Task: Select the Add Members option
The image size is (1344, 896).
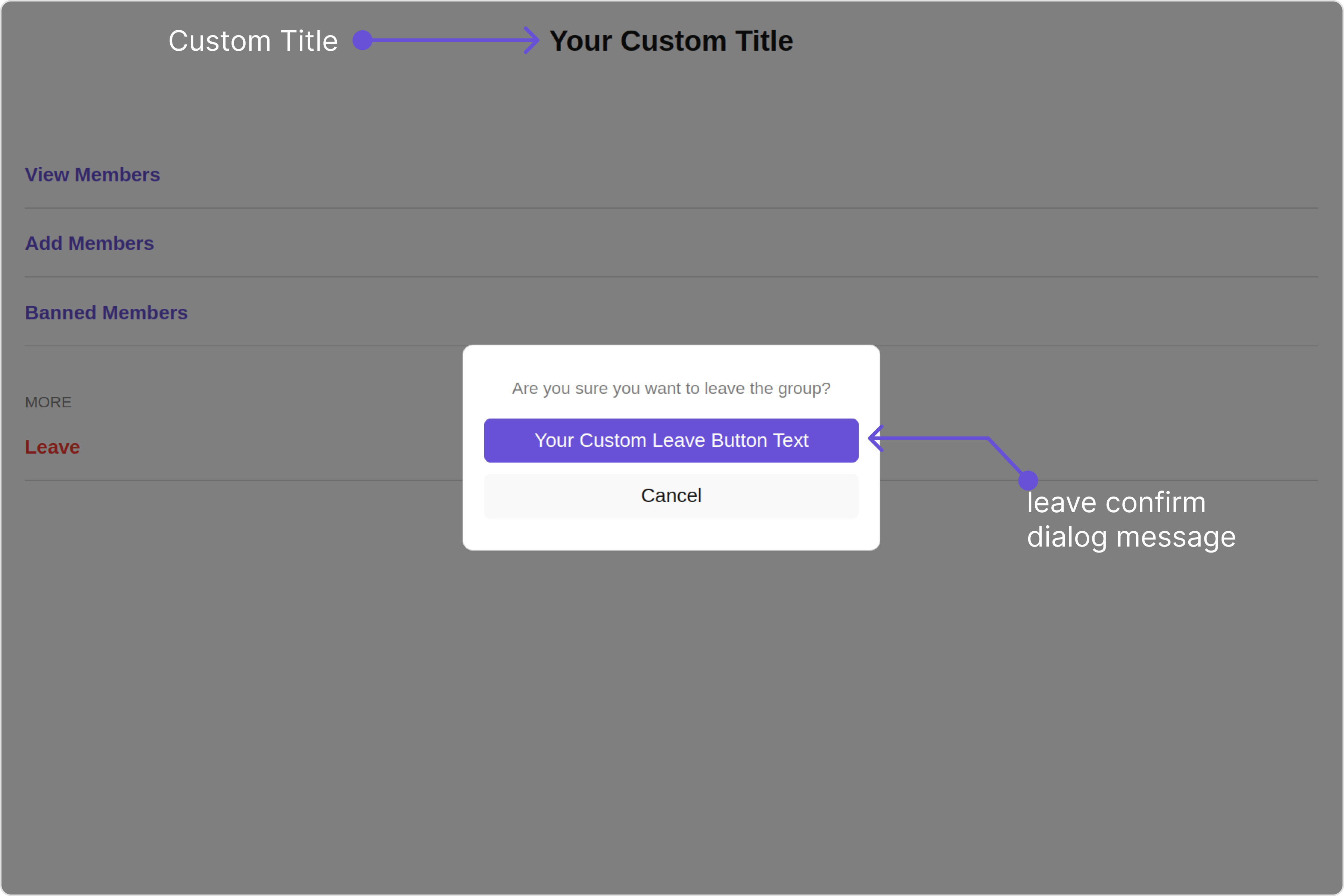Action: coord(90,243)
